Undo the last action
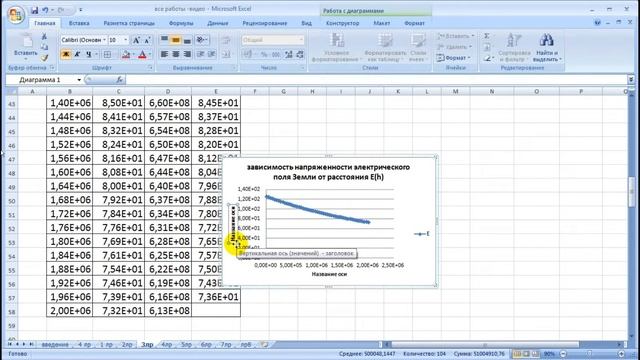Viewport: 640px width, 360px height. (x=45, y=10)
